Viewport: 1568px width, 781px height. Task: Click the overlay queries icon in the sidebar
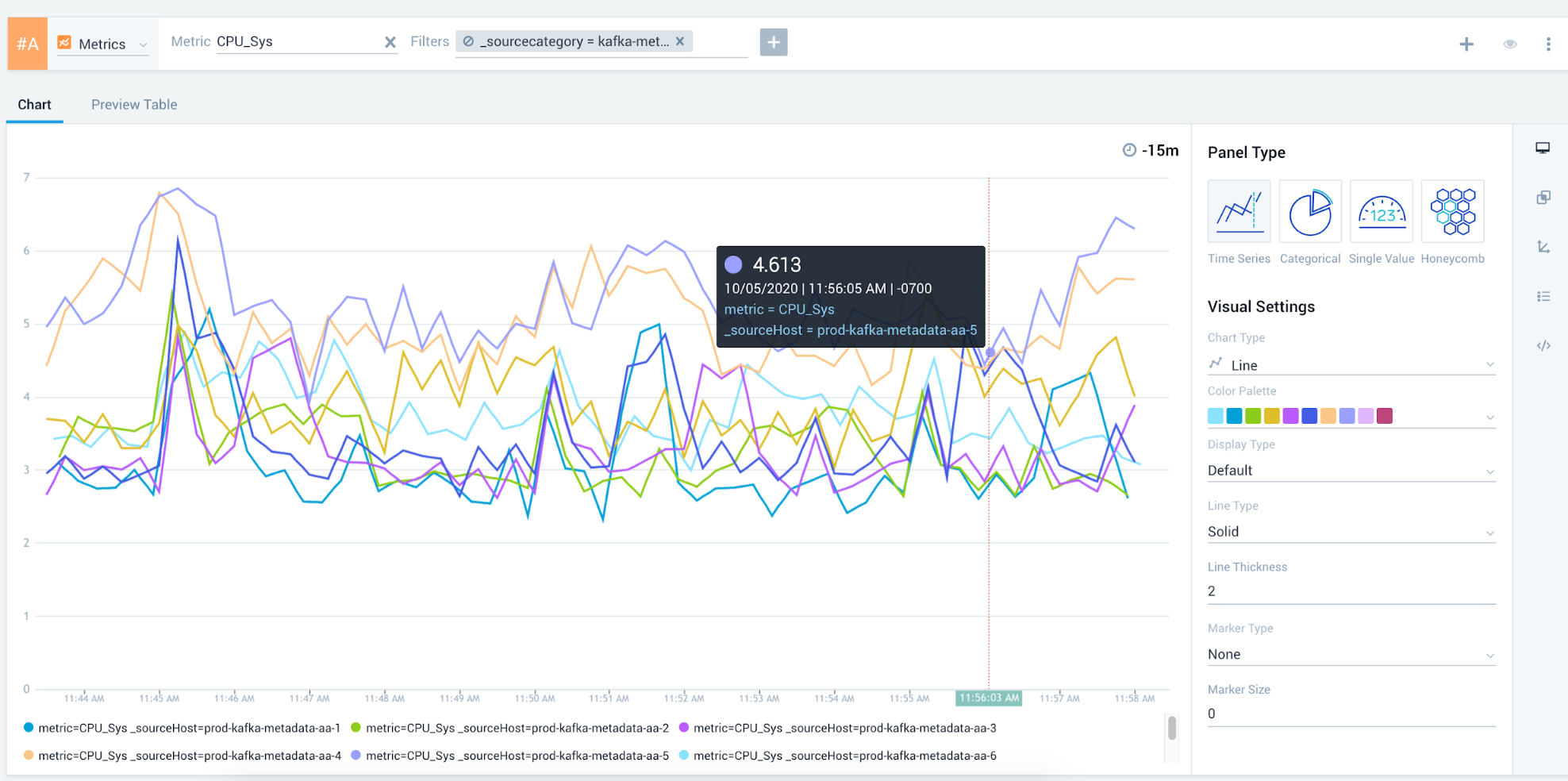click(x=1544, y=198)
